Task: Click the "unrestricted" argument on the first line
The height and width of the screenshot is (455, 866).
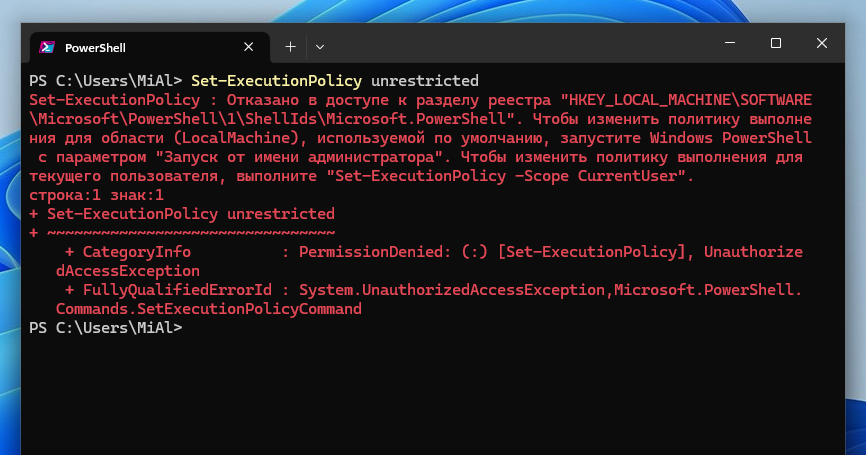Action: click(425, 80)
